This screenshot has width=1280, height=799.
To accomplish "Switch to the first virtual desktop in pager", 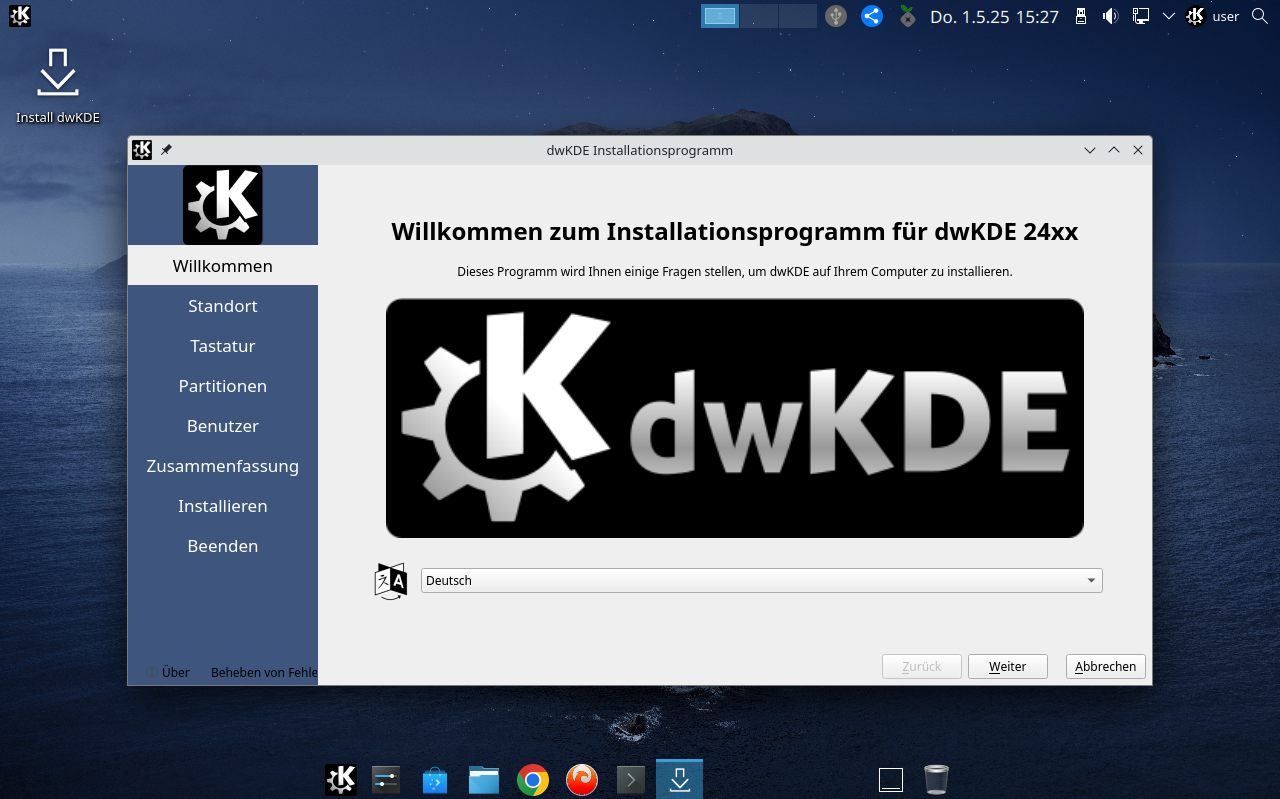I will [720, 16].
